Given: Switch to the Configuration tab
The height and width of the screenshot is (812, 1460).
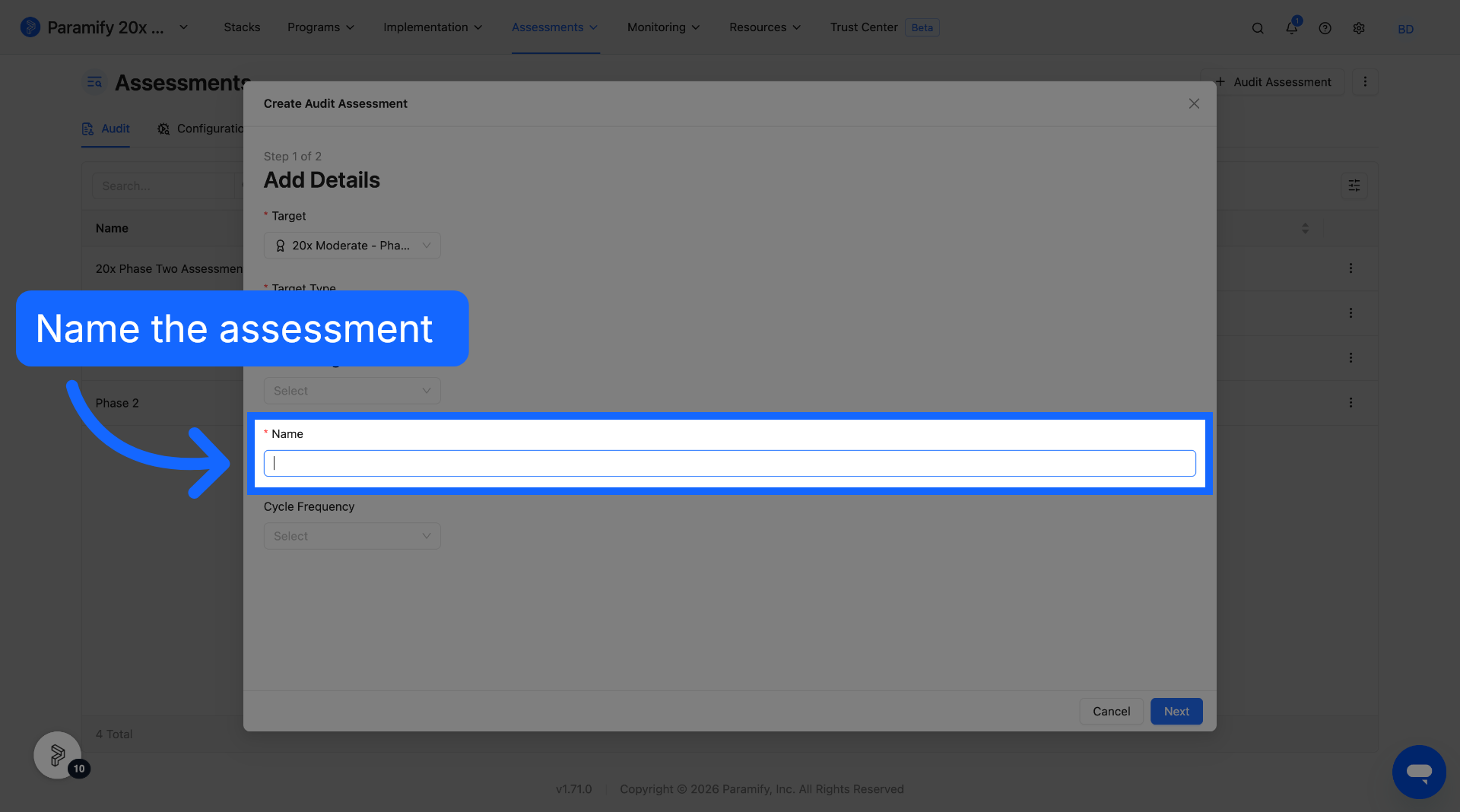Looking at the screenshot, I should 200,128.
